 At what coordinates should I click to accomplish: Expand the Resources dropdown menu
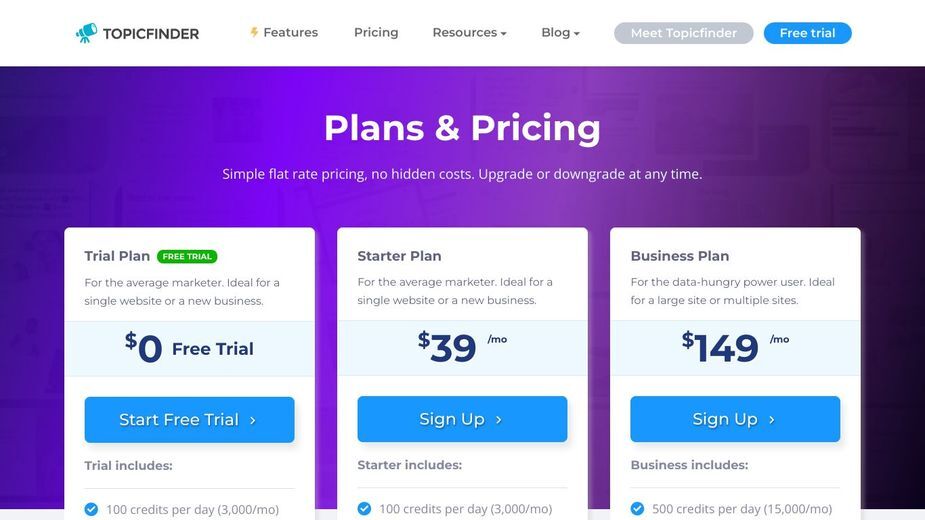tap(470, 32)
